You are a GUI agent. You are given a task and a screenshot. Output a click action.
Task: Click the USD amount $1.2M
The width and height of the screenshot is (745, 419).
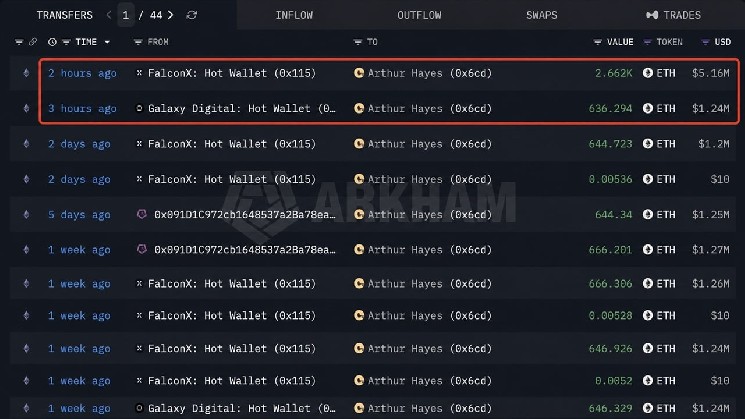714,143
